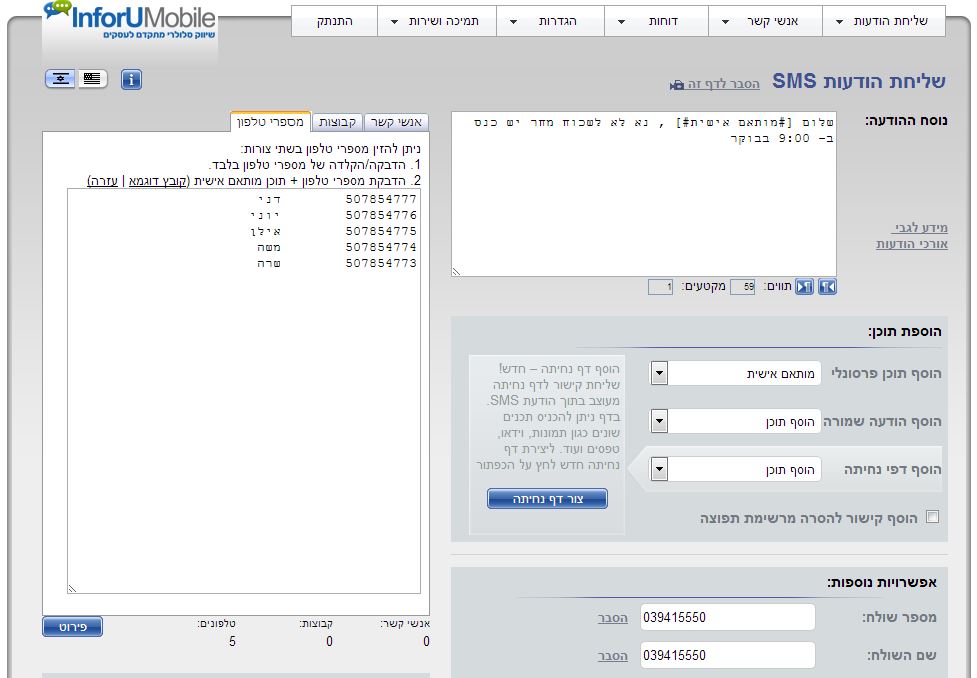Open the 'הוסף דפי נחיתה' dropdown
The image size is (977, 678).
pos(659,469)
